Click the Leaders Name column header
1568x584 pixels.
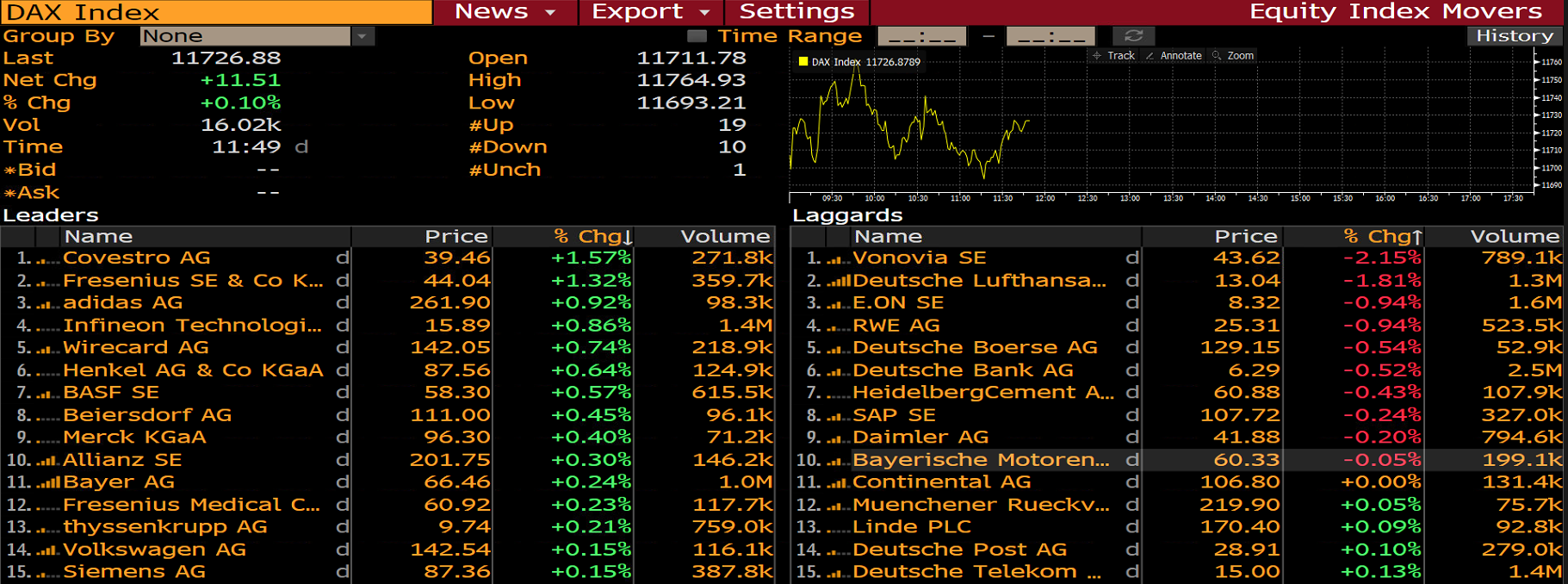206,236
